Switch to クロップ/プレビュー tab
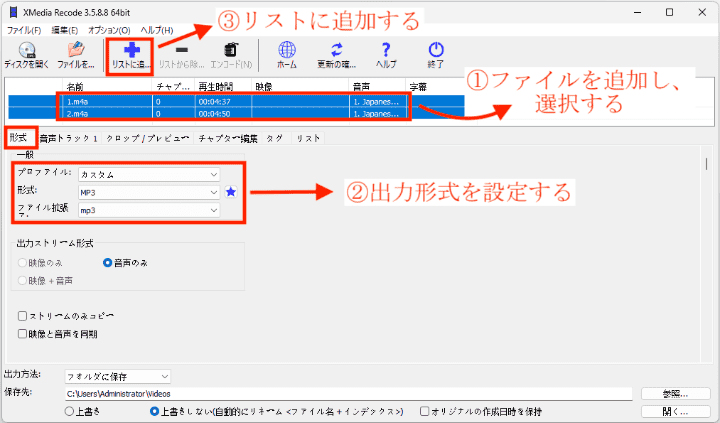This screenshot has height=423, width=720. (147, 138)
